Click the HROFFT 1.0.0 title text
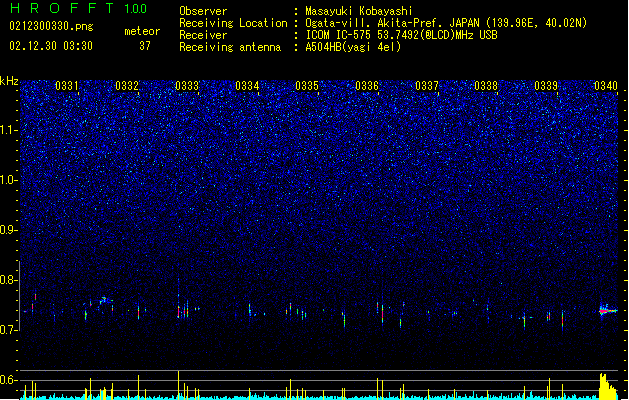The height and width of the screenshot is (400, 629). pyautogui.click(x=78, y=8)
